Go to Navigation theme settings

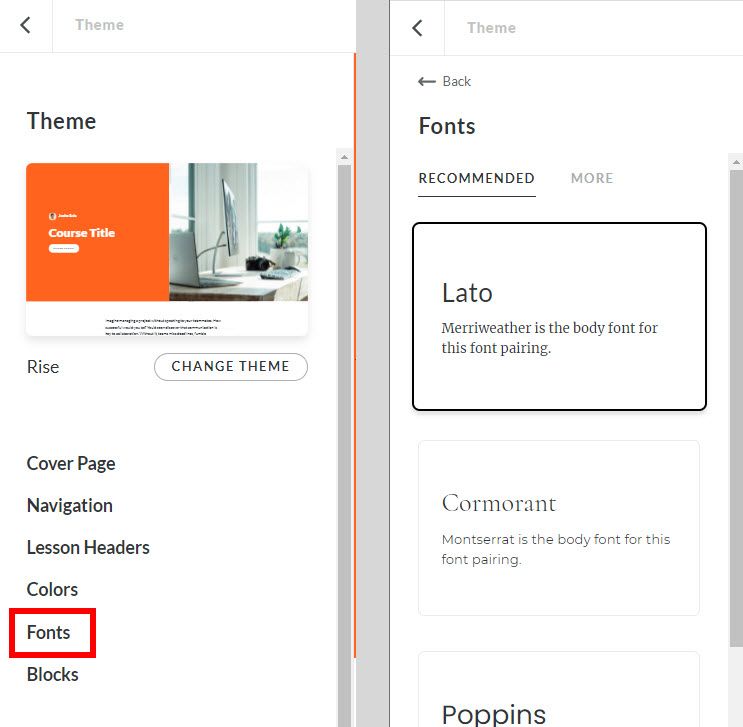click(x=70, y=505)
